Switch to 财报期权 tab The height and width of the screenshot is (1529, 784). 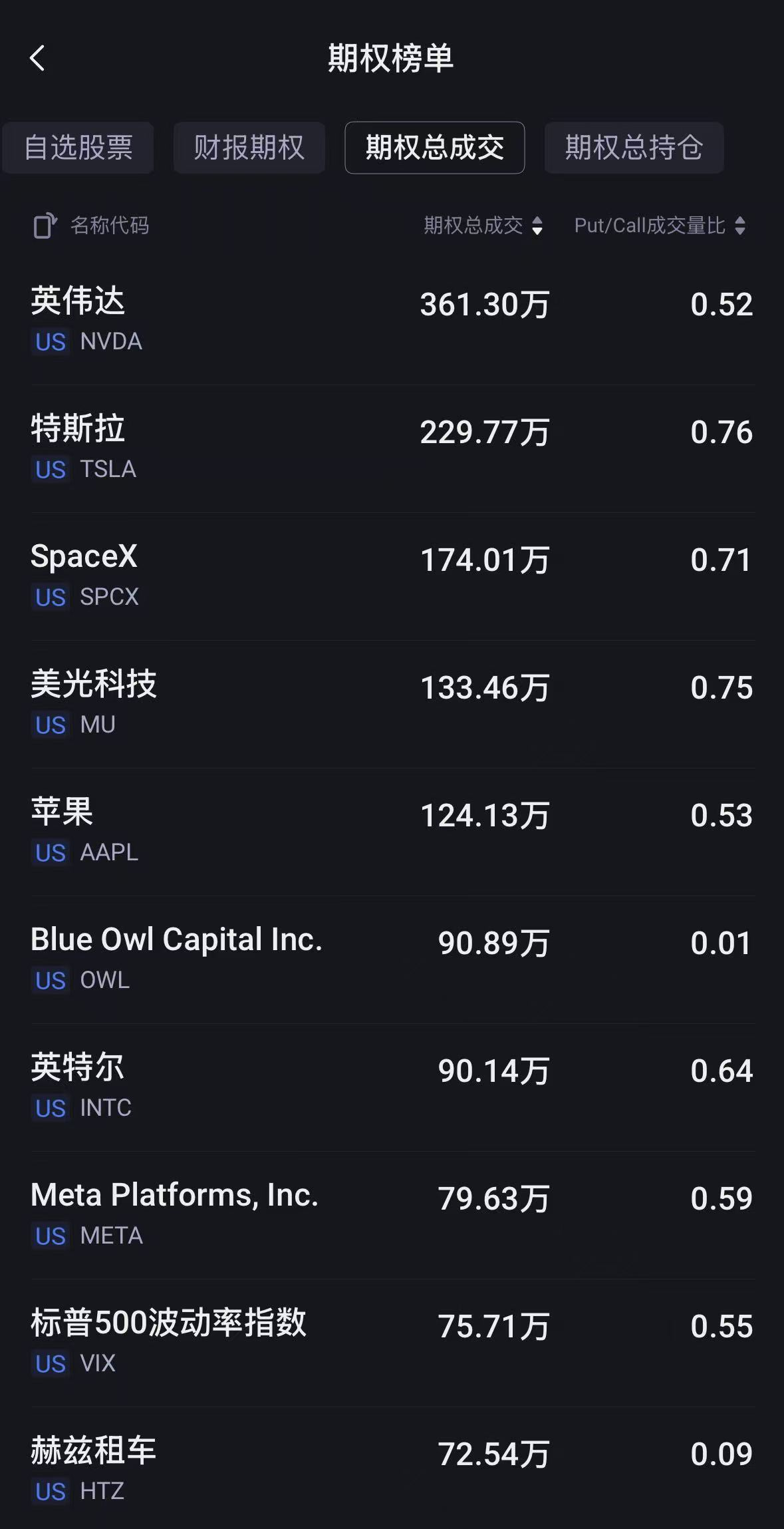pyautogui.click(x=249, y=147)
